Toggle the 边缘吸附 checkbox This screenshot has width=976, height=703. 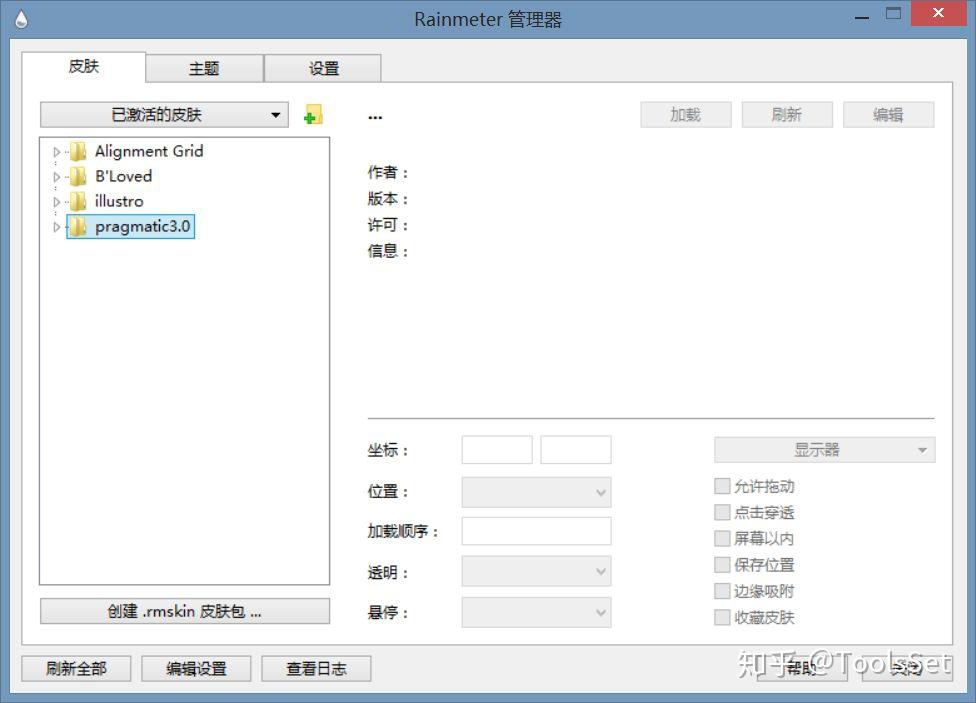click(x=722, y=591)
